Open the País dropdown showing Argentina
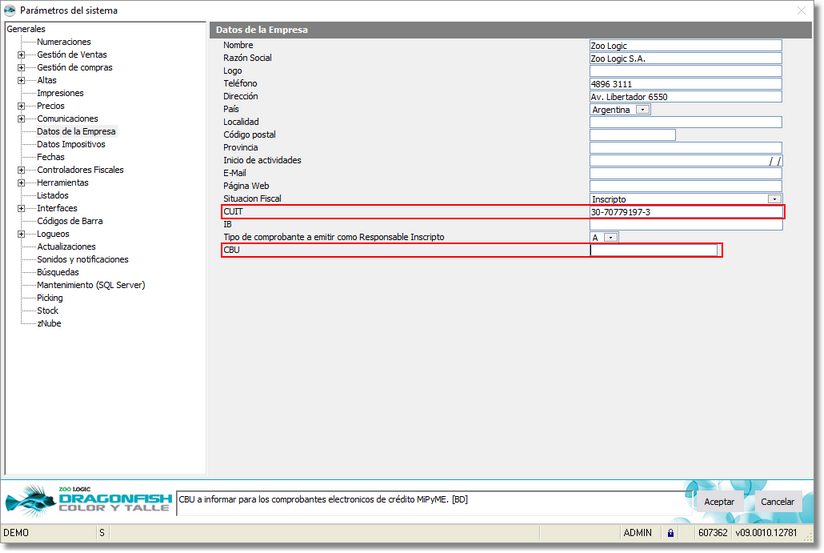Screen dimensions: 824x553 [643, 110]
